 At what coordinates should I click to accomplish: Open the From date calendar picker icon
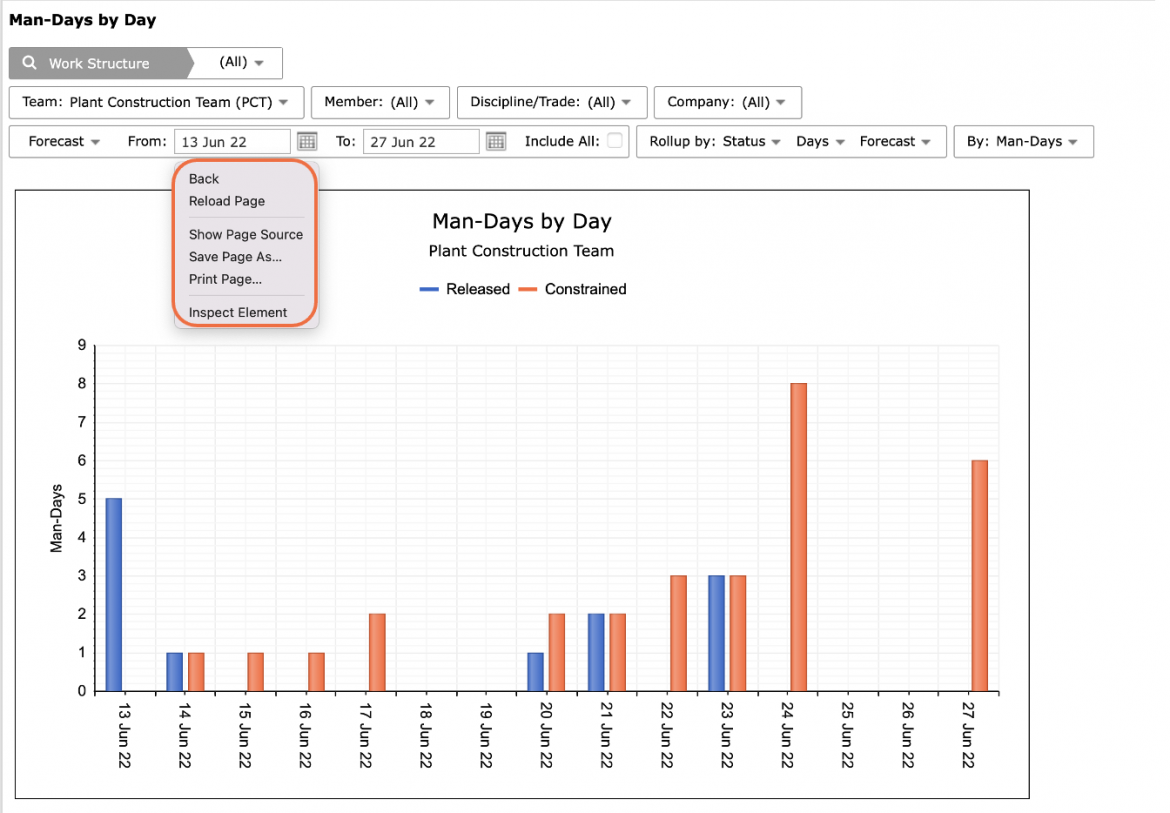click(307, 141)
